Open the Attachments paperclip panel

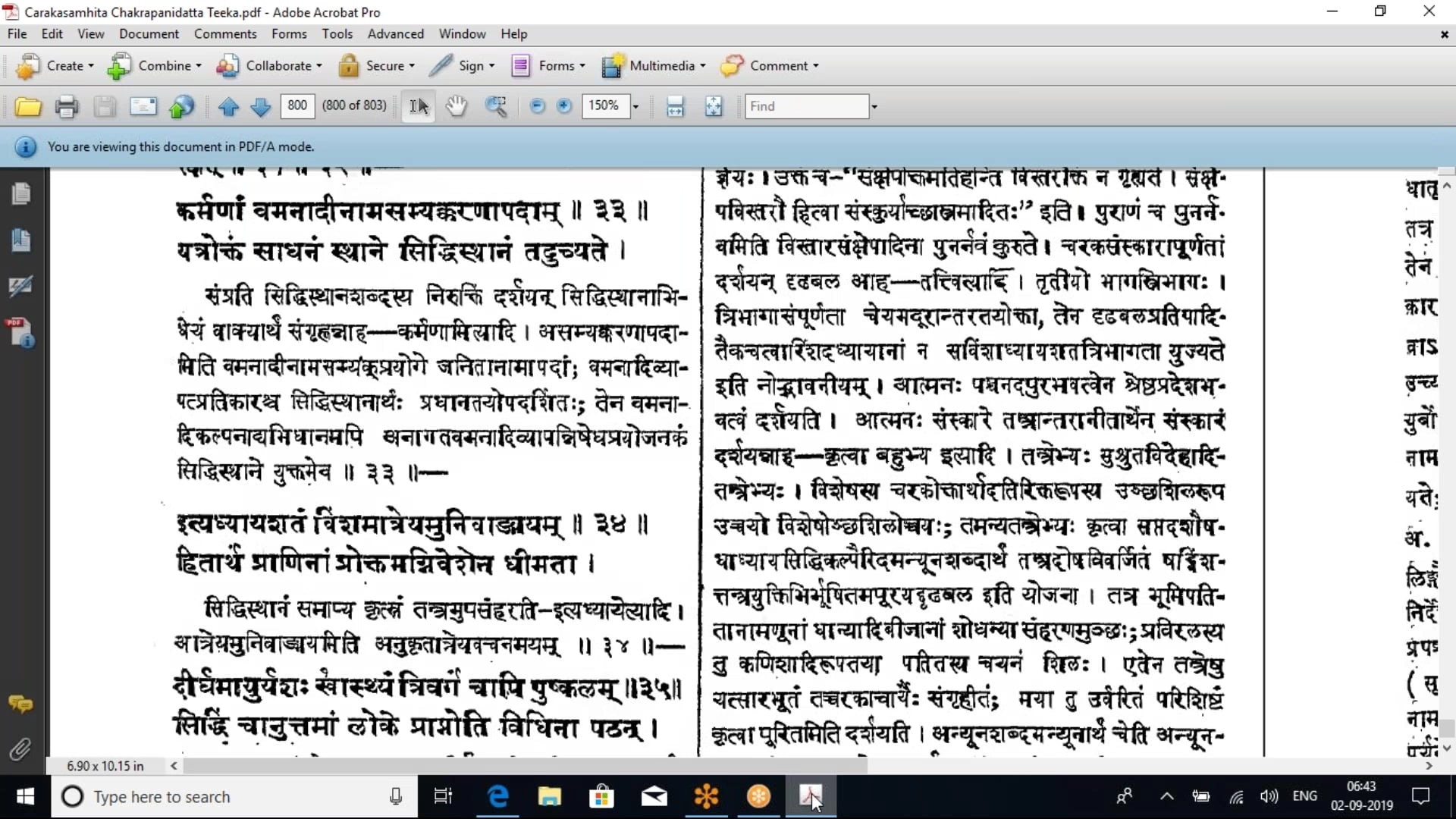point(20,749)
